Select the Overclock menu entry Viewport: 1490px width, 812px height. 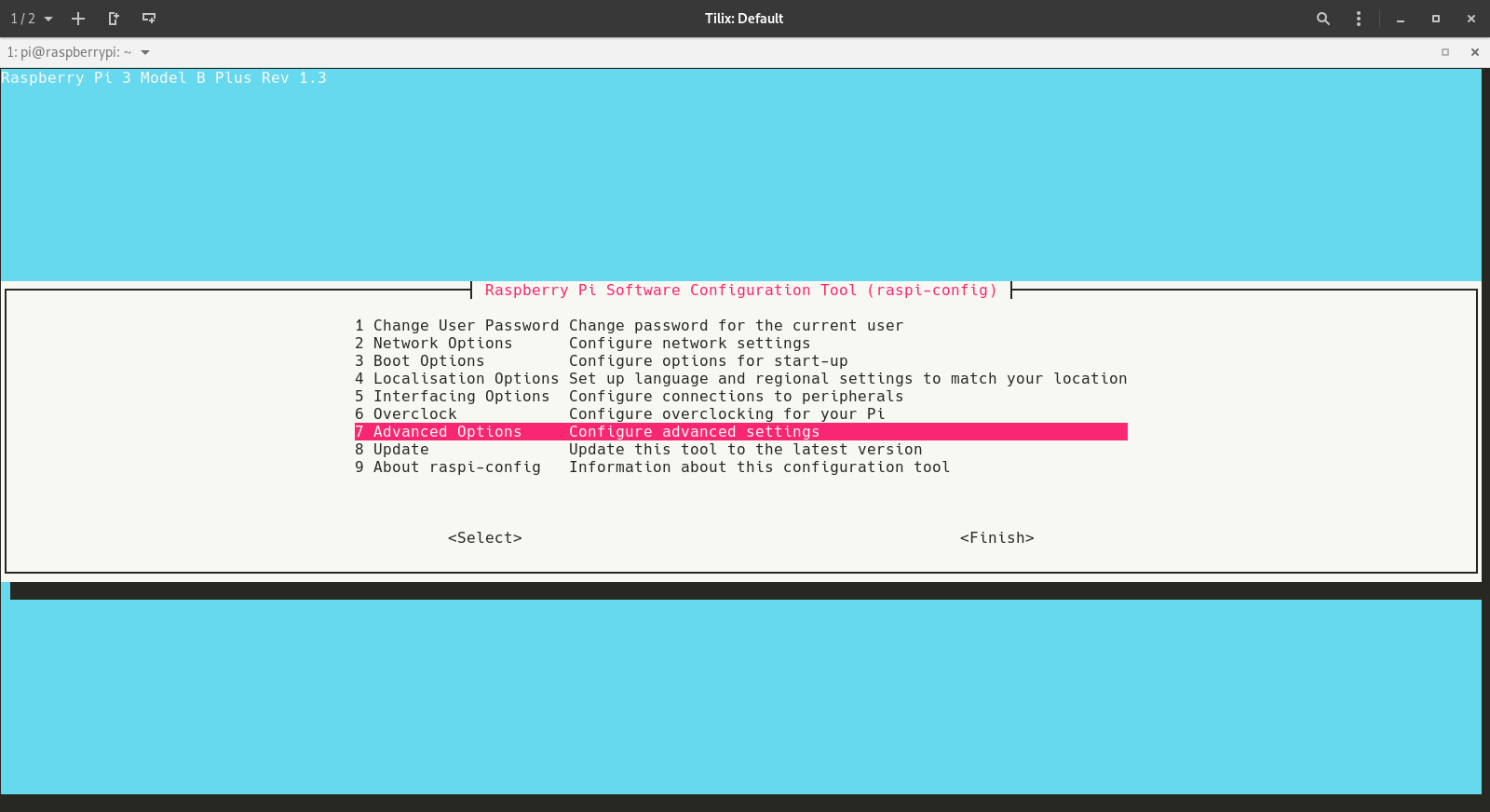(414, 414)
